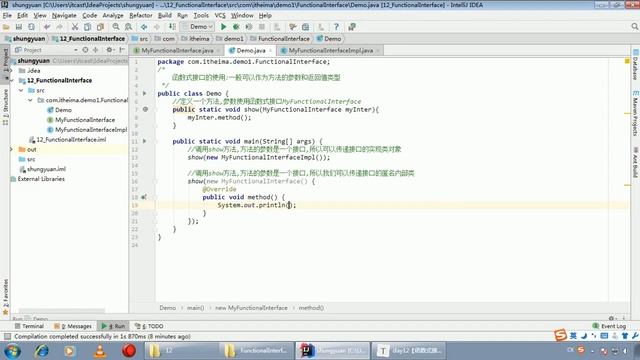Click the Stop toolbar icon
640x360 pixels.
tap(262, 27)
